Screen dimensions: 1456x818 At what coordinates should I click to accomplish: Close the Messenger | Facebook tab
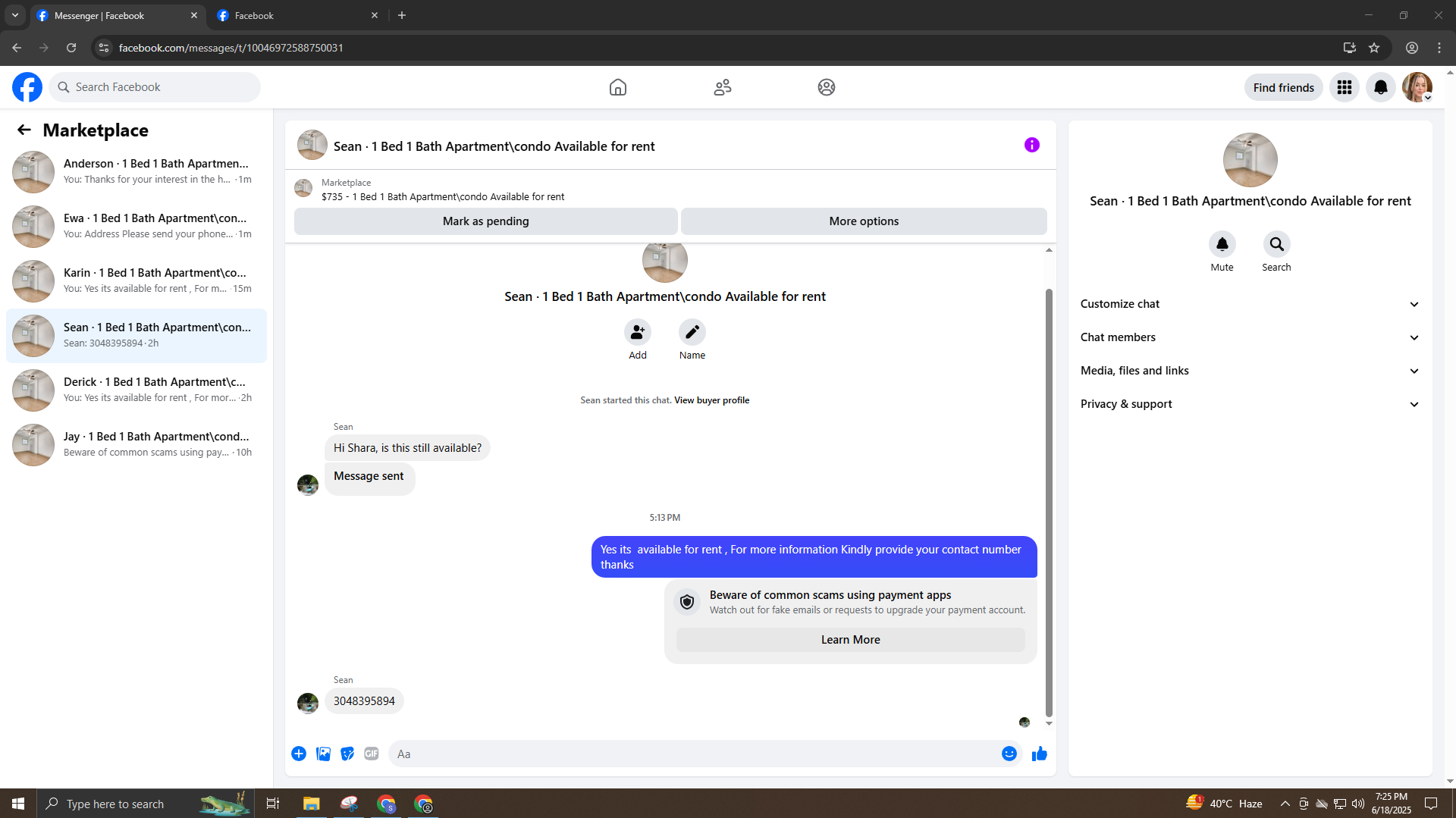[x=194, y=15]
